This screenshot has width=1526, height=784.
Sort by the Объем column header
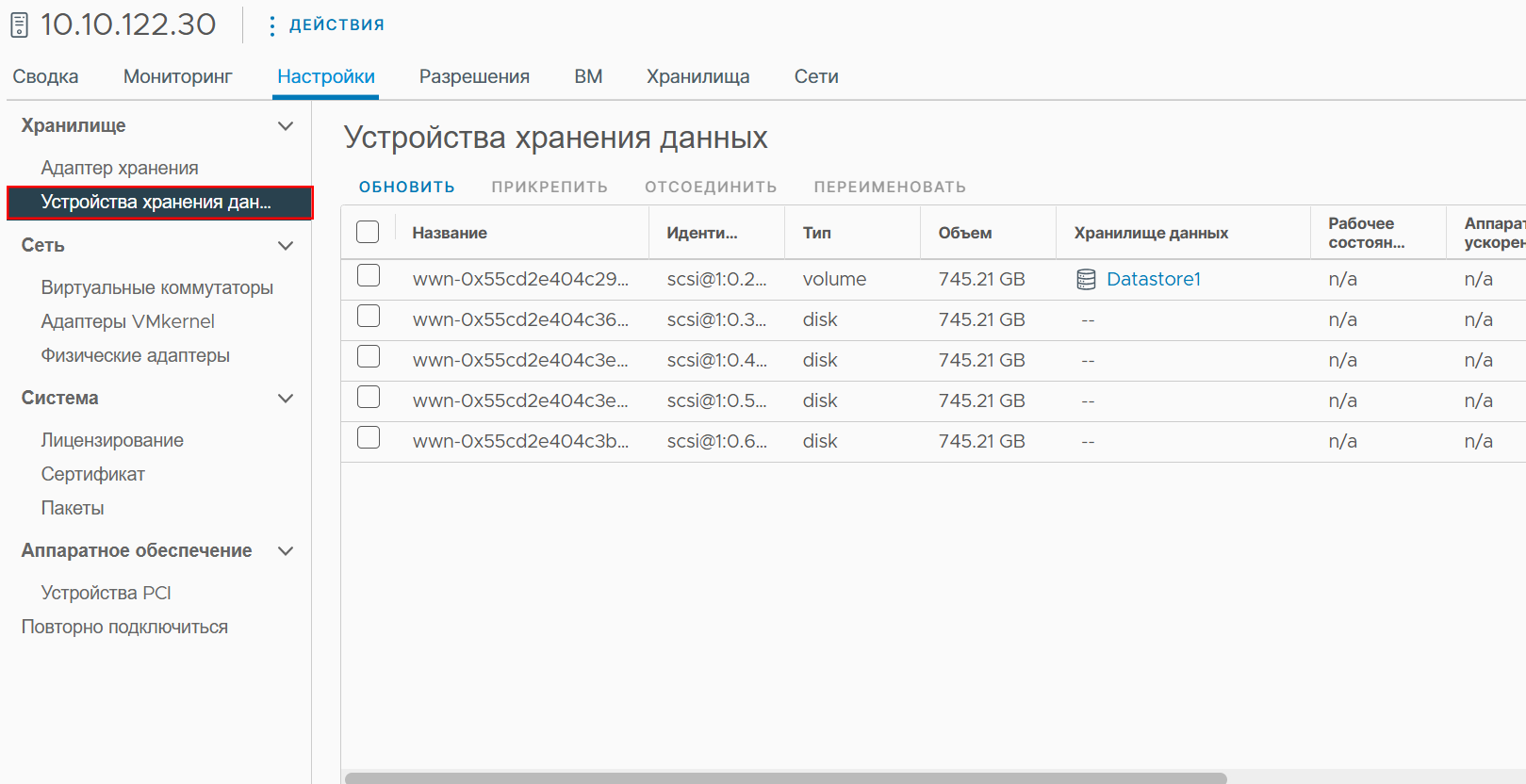coord(965,233)
